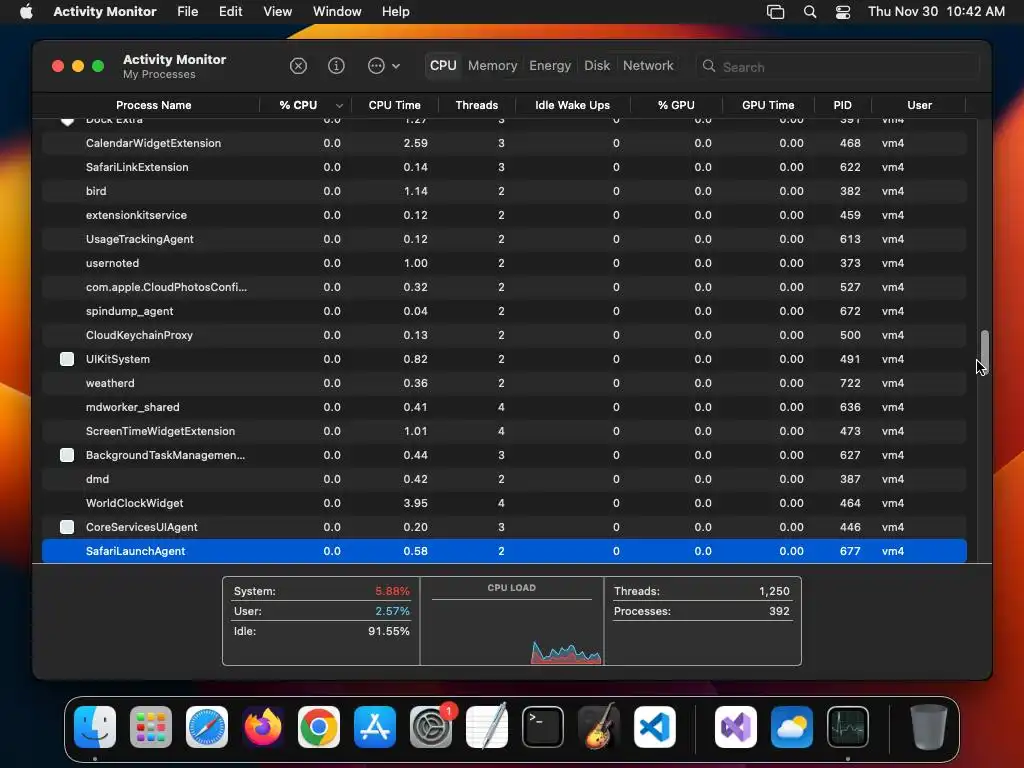
Task: Open Launchpad from the Dock
Action: tap(151, 727)
